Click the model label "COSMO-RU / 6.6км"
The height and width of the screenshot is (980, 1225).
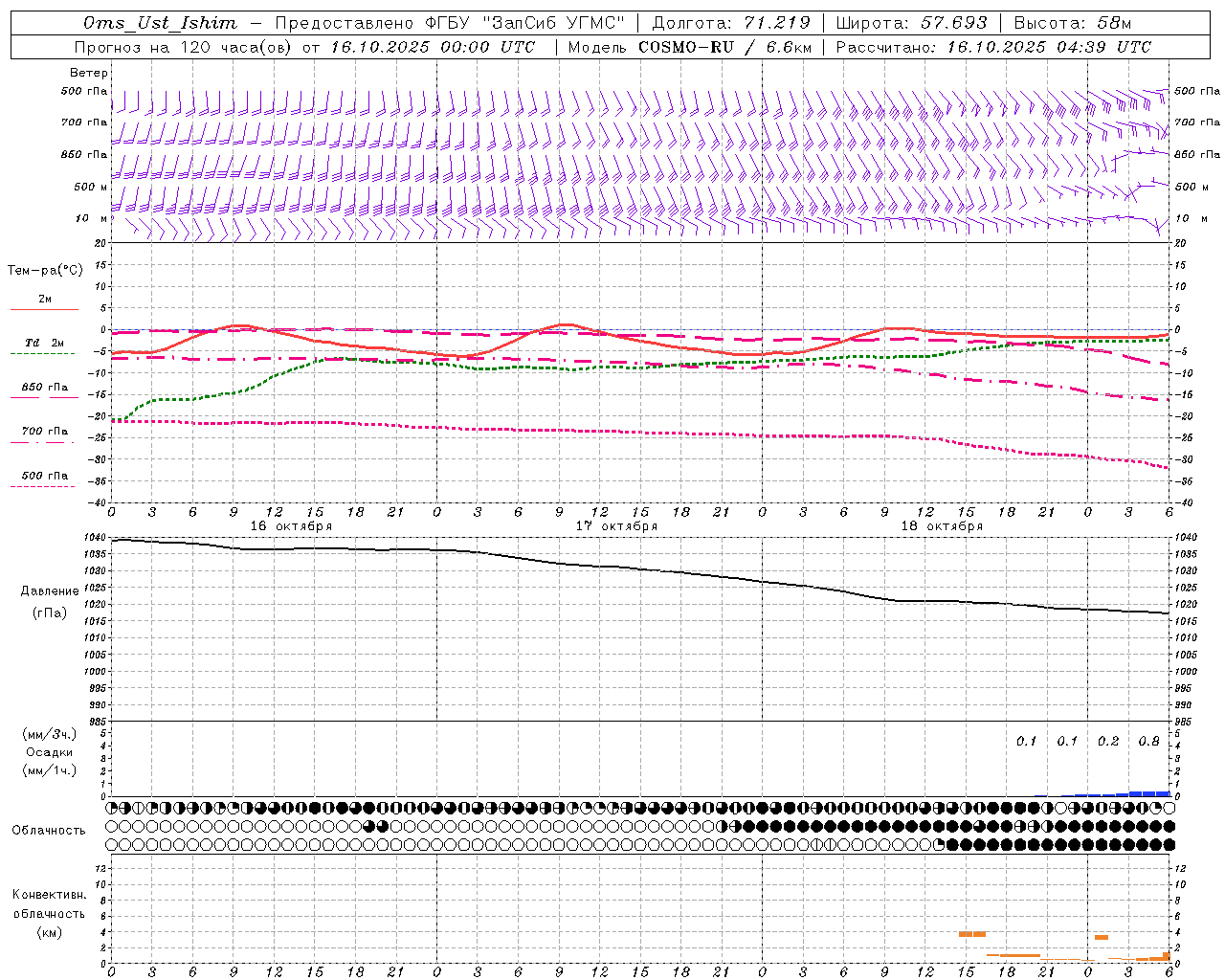[x=724, y=47]
